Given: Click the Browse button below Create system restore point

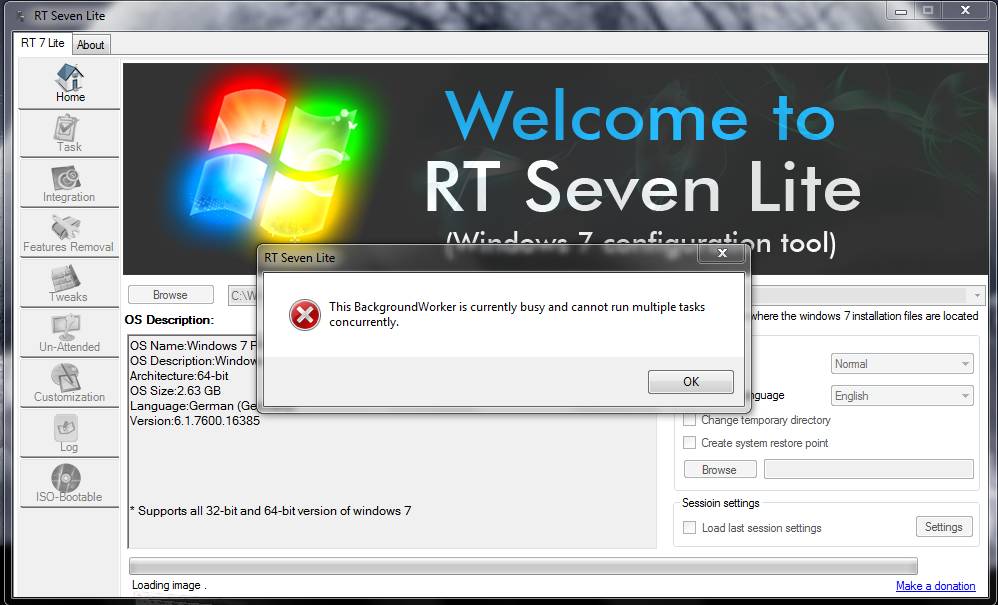Looking at the screenshot, I should pyautogui.click(x=720, y=469).
